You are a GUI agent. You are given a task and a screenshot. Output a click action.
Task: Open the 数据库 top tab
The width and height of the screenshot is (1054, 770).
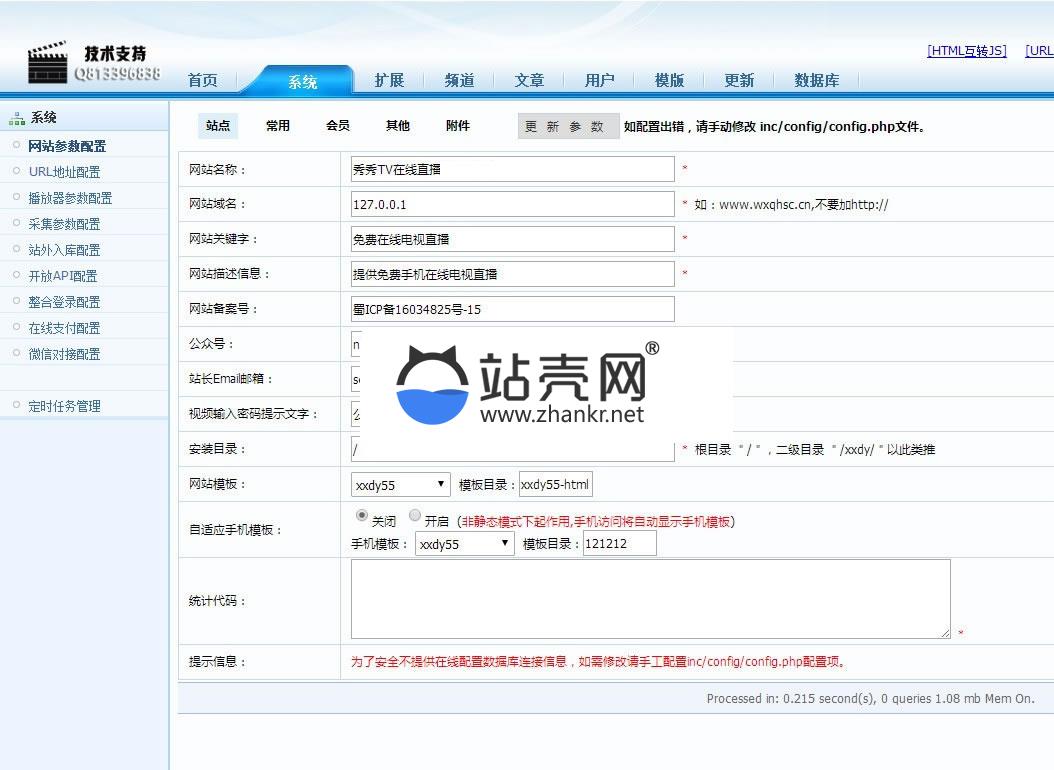point(816,81)
